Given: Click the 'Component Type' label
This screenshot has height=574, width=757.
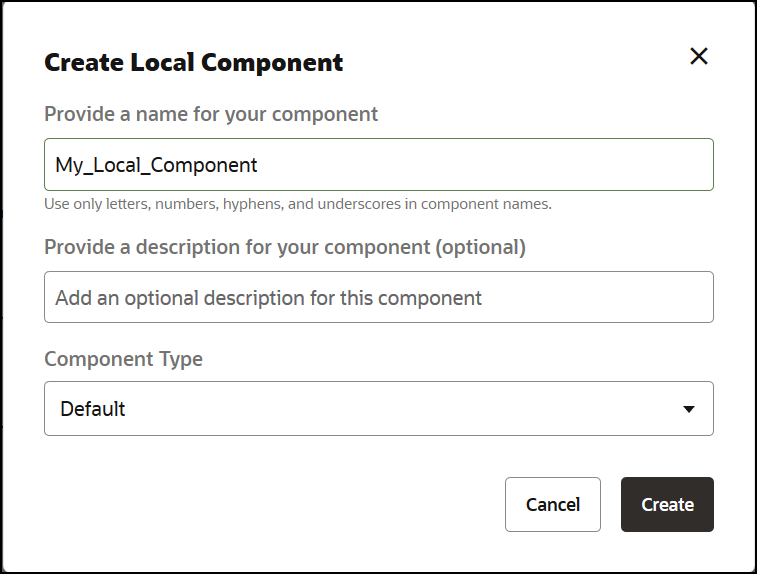Looking at the screenshot, I should click(x=123, y=359).
